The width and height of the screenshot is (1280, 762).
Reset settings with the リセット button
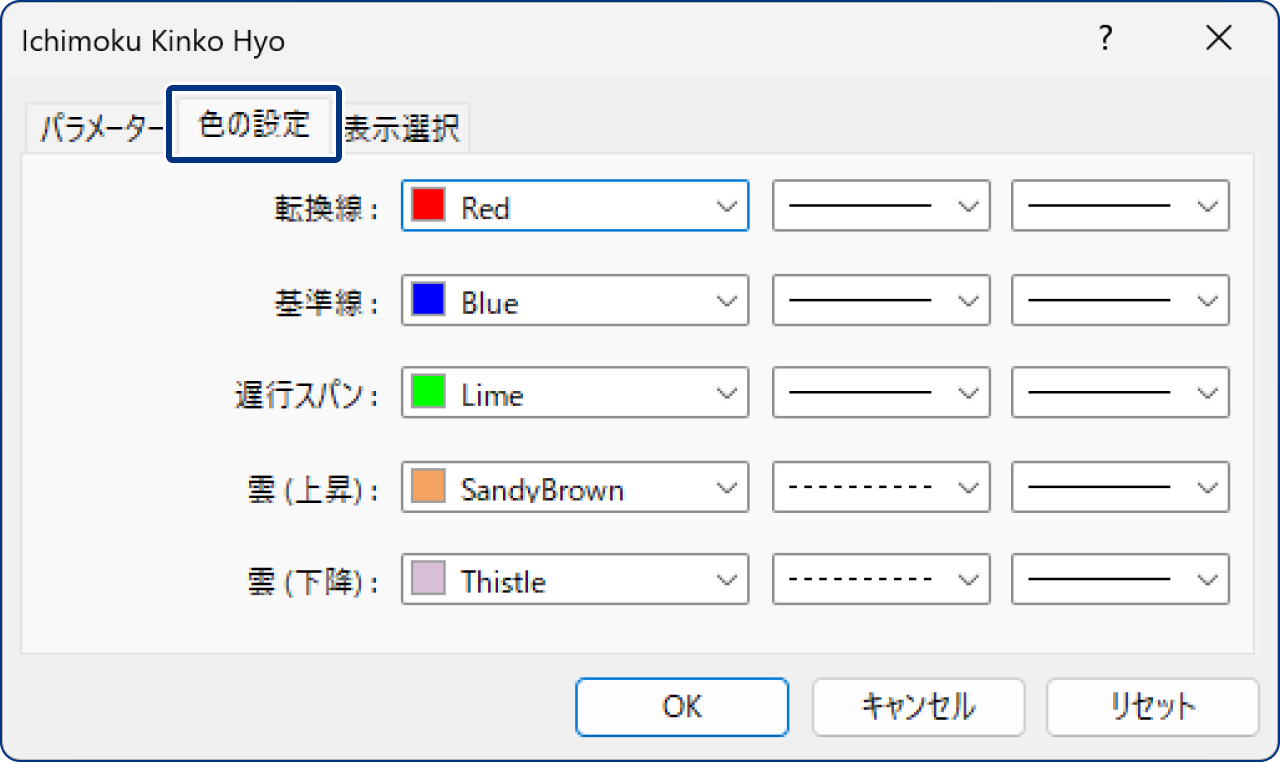click(1152, 706)
